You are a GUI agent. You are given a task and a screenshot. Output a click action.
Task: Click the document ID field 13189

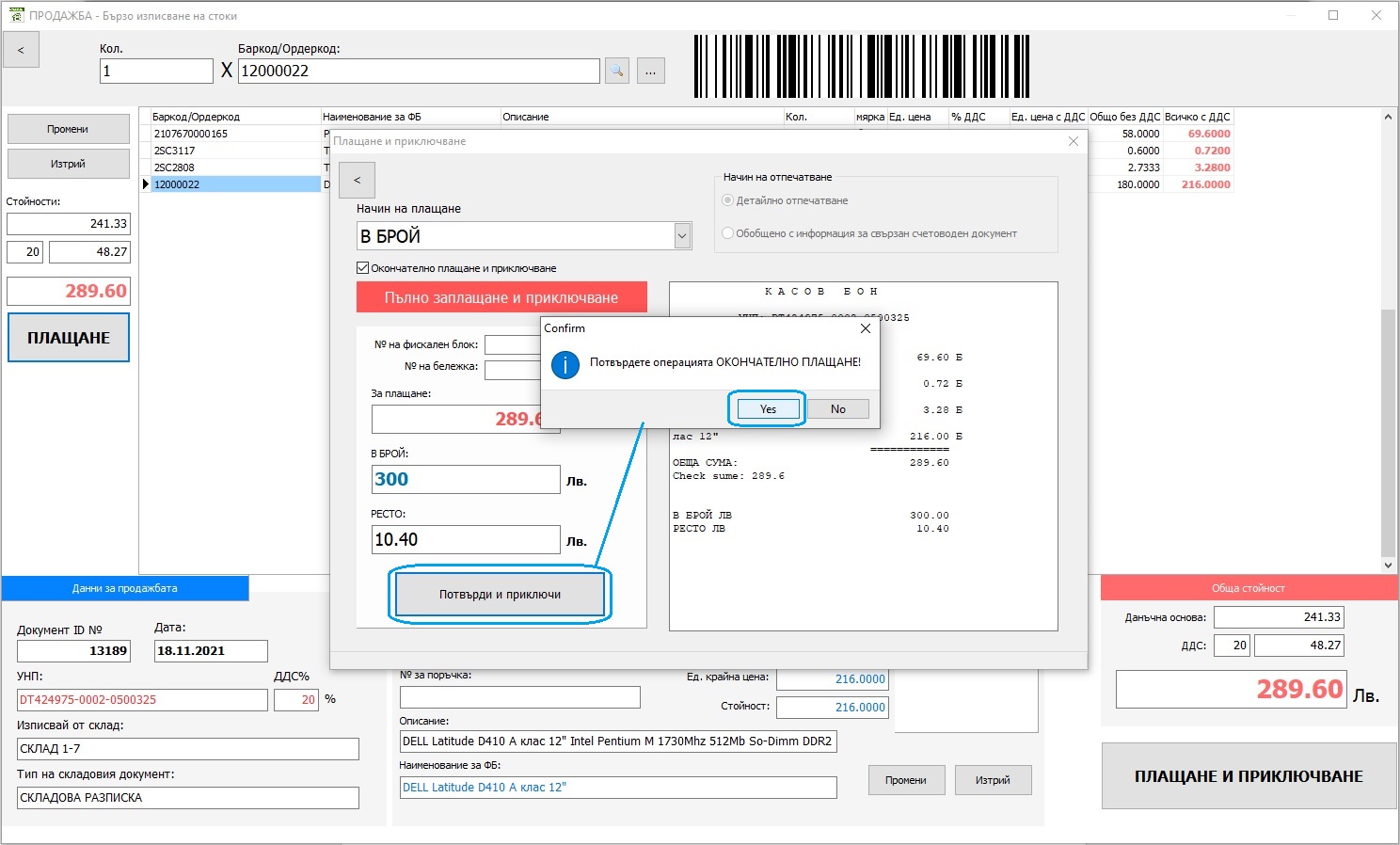point(73,651)
